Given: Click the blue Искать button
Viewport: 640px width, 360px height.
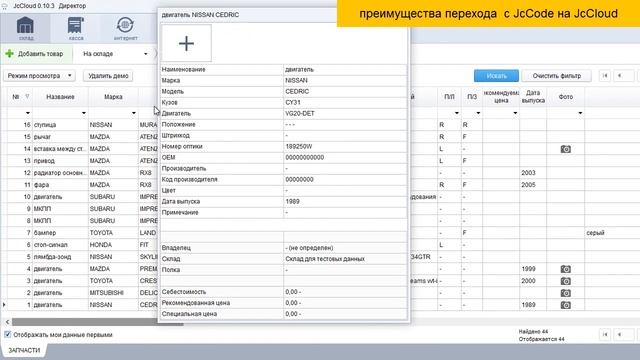Looking at the screenshot, I should [x=496, y=76].
